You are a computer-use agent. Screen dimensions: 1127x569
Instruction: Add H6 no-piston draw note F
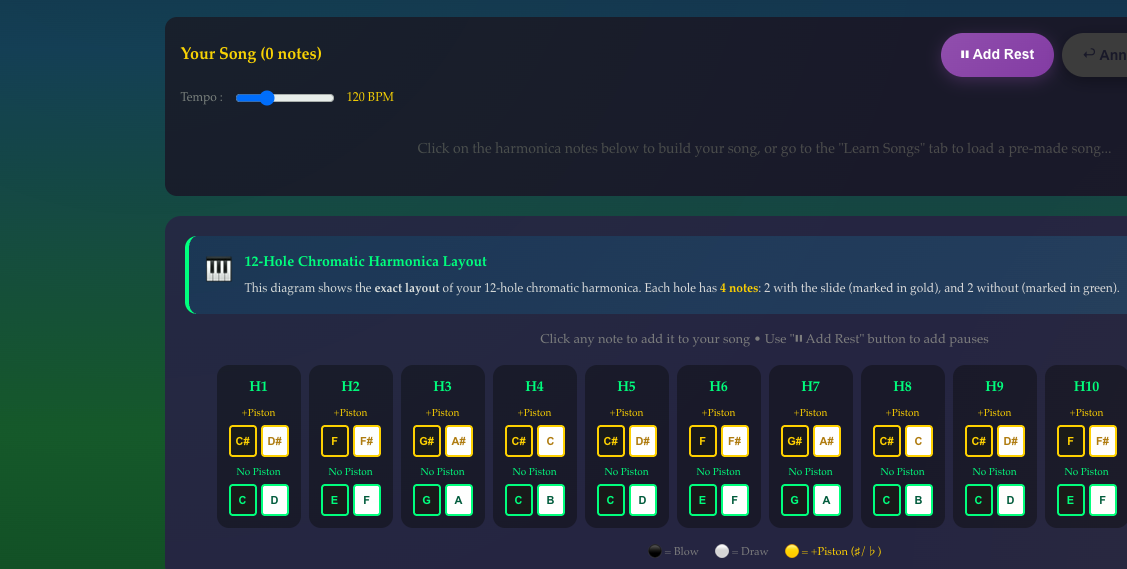735,500
